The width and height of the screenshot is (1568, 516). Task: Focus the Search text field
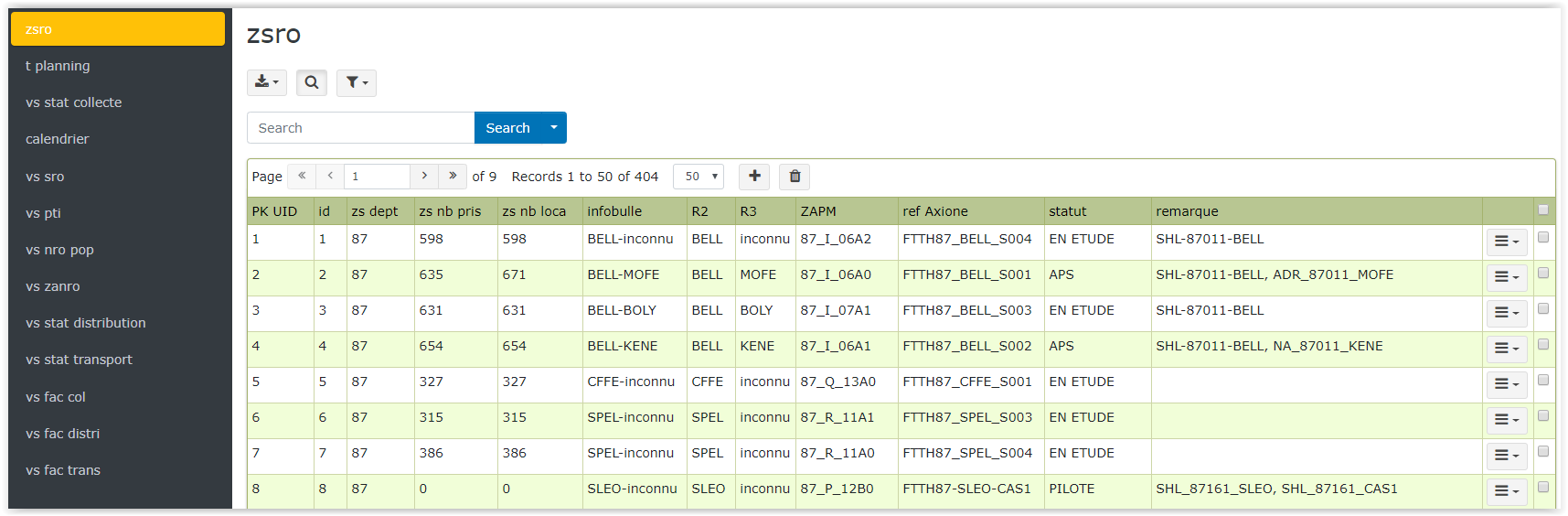pyautogui.click(x=360, y=127)
